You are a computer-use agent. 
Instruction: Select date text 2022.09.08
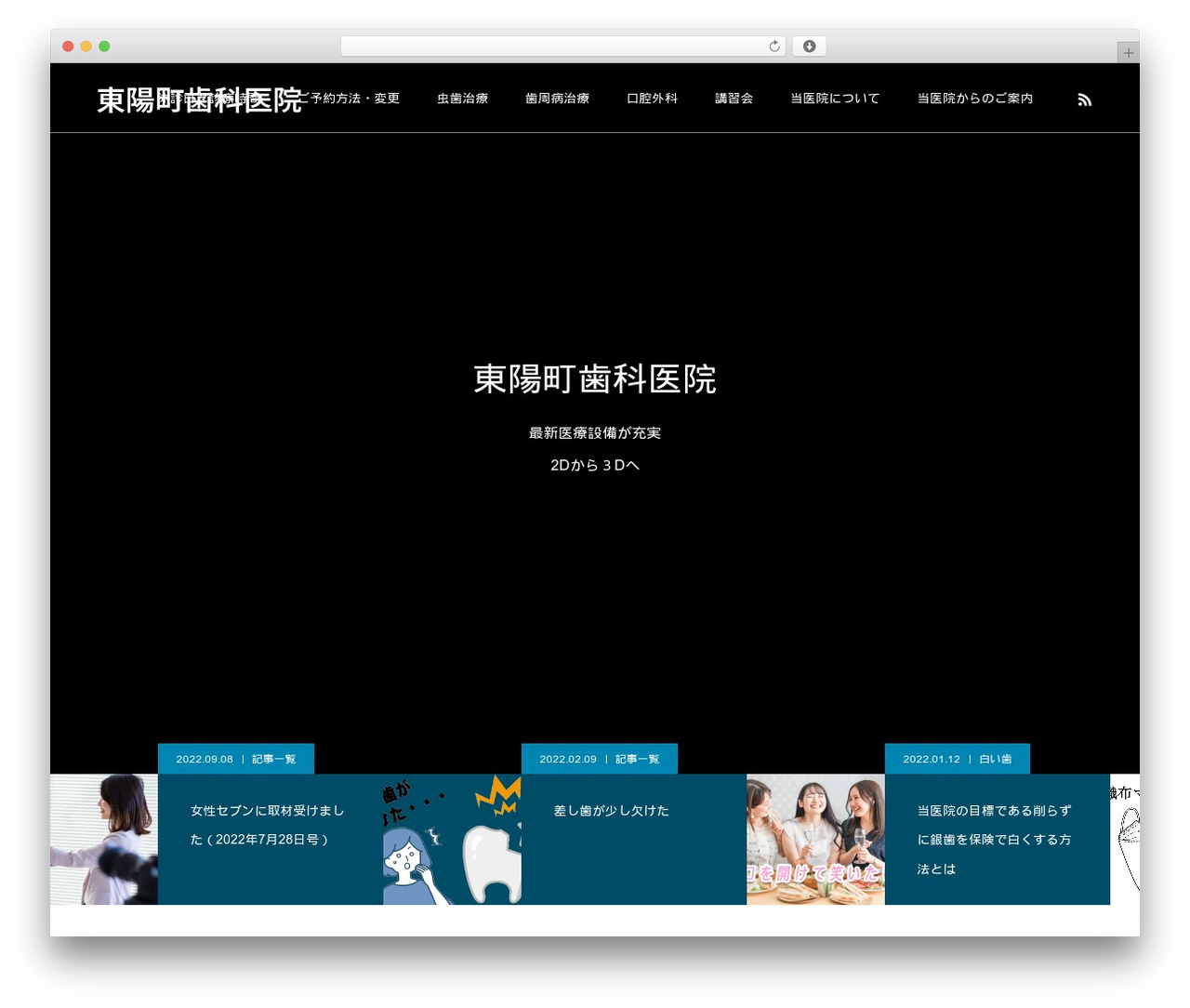[205, 759]
